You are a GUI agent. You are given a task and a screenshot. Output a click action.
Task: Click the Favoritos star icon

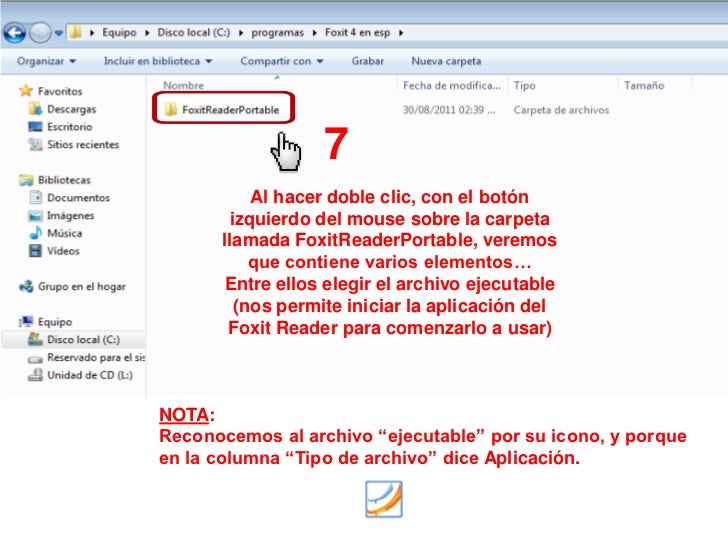click(x=26, y=91)
